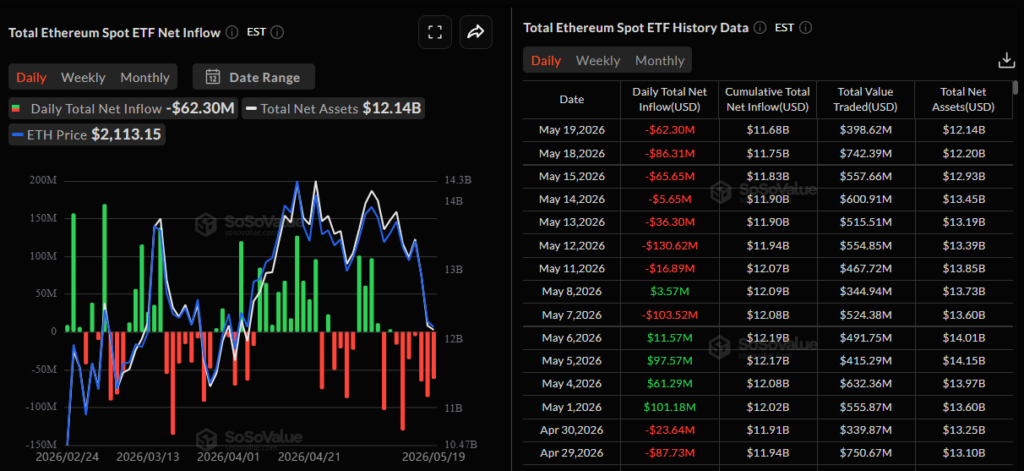
Task: Click the Daily tab above the chart
Action: pos(31,77)
